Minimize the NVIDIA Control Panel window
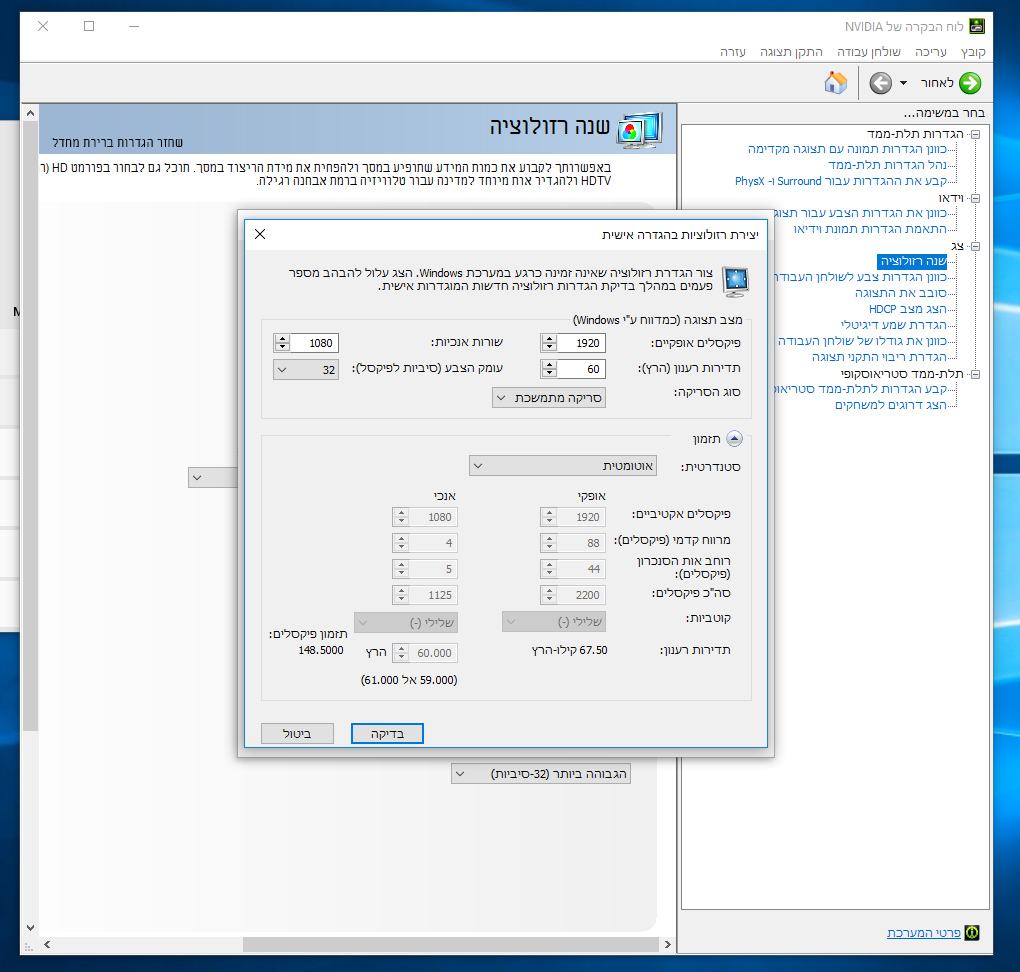Image resolution: width=1020 pixels, height=972 pixels. coord(134,26)
